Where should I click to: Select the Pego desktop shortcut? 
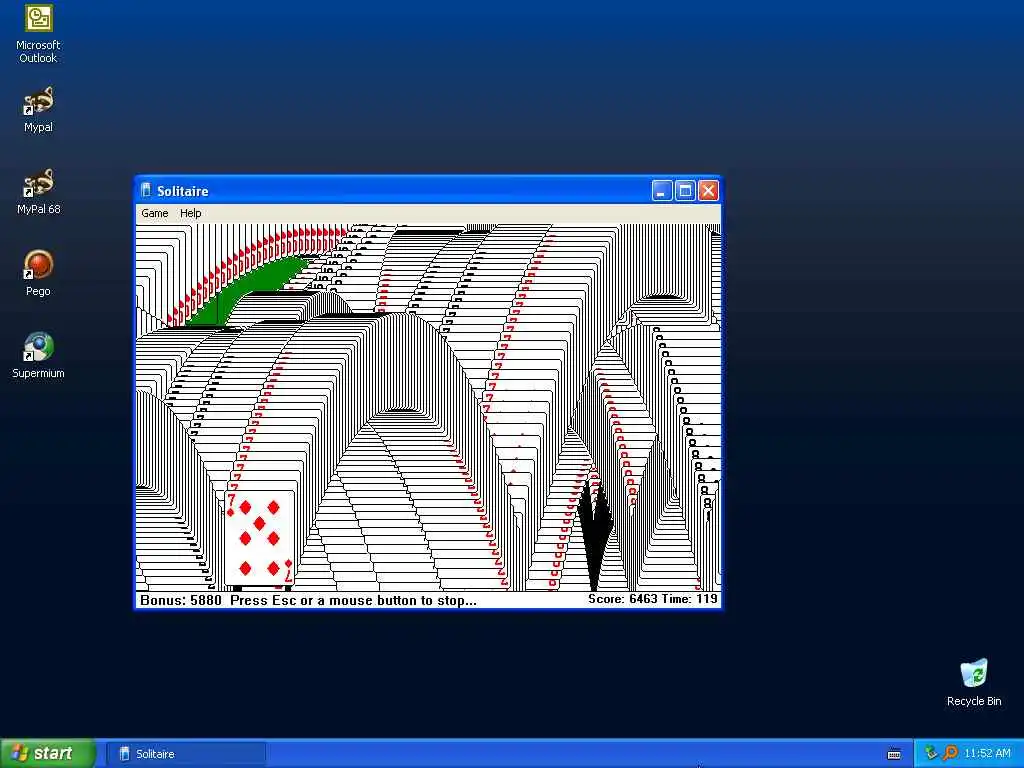38,274
